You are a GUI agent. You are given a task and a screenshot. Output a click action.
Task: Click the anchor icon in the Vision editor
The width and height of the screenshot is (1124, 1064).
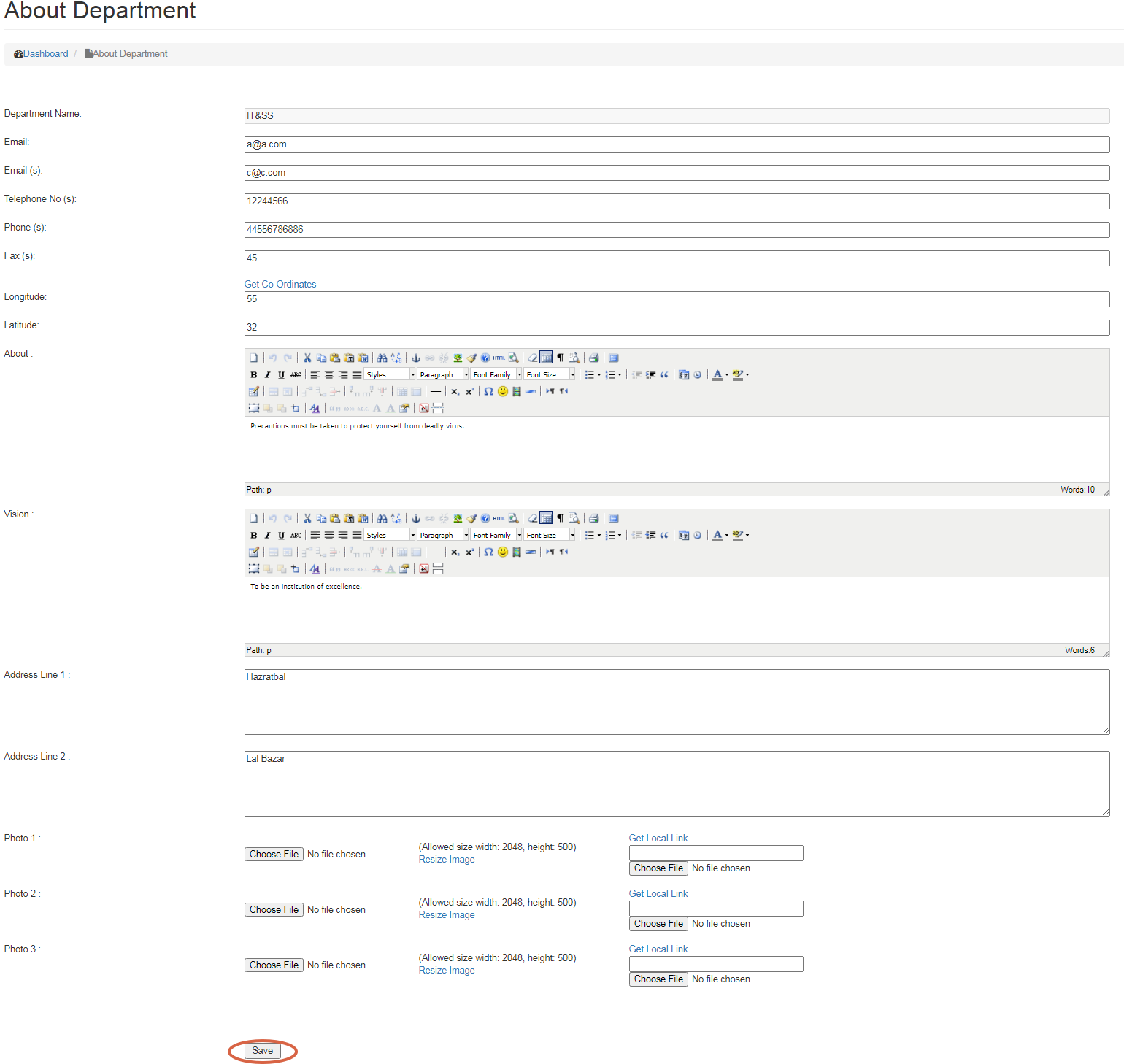416,518
